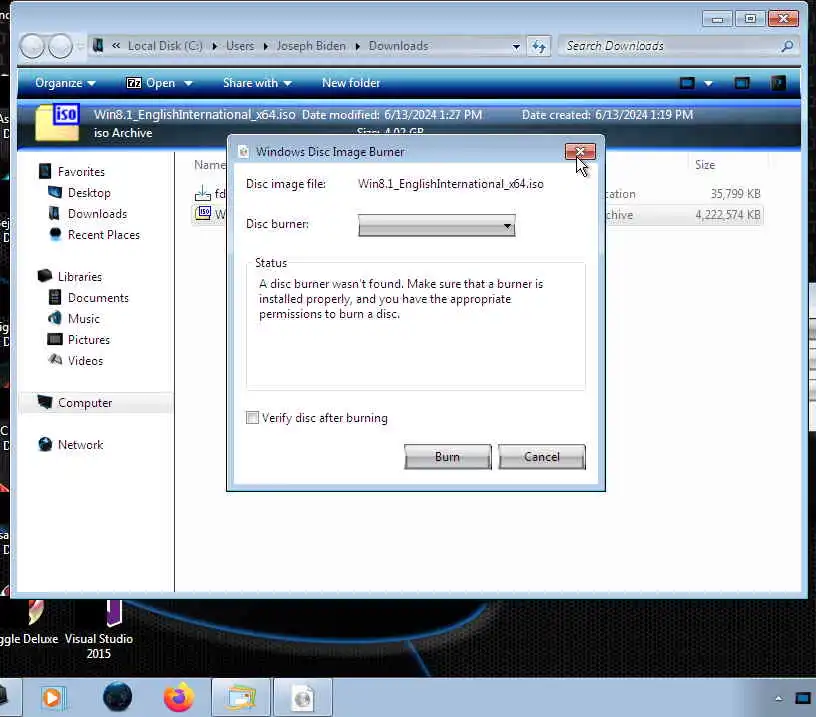Select Users in the address breadcrumb
816x717 pixels.
tap(240, 46)
